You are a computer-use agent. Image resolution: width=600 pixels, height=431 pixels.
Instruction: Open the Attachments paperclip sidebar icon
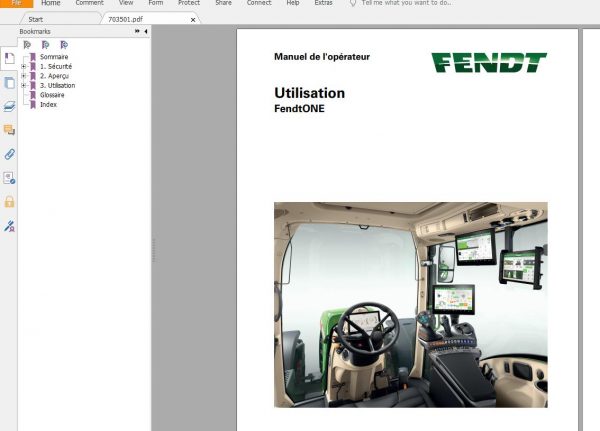(9, 154)
